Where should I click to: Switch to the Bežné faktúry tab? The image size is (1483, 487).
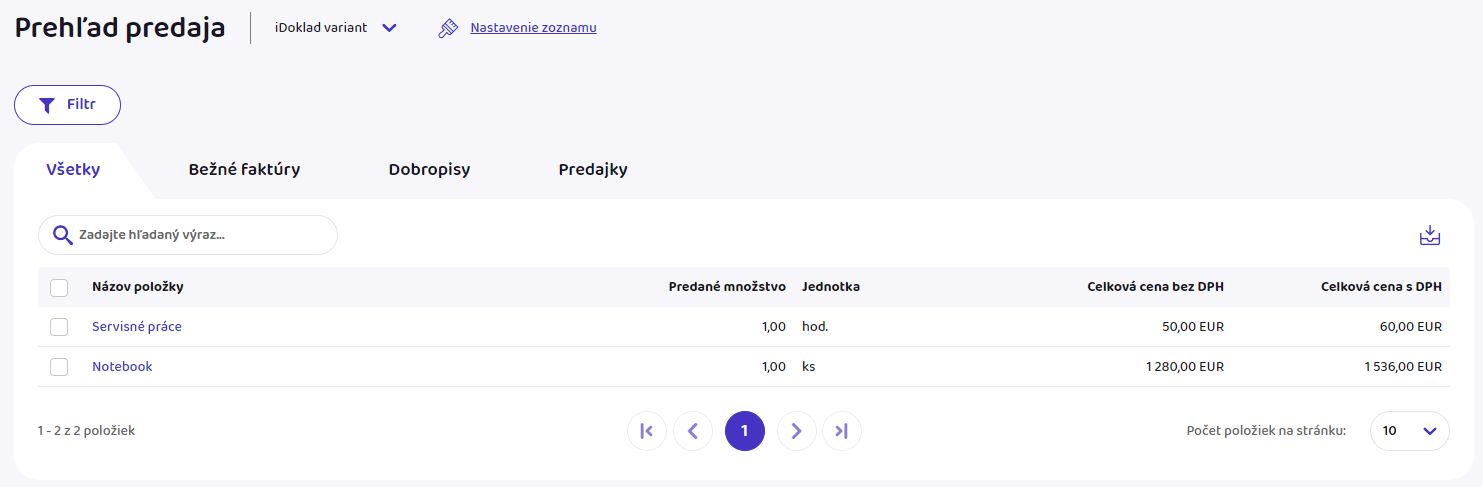[x=244, y=170]
